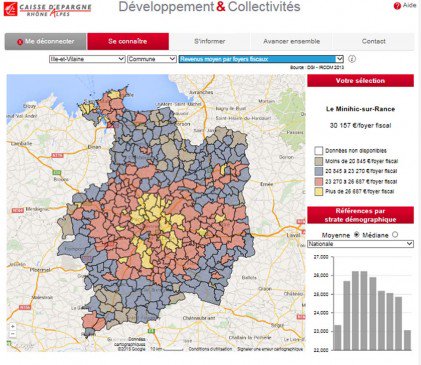The width and height of the screenshot is (421, 365).
Task: Click the Laval label on the map
Action: click(x=293, y=235)
